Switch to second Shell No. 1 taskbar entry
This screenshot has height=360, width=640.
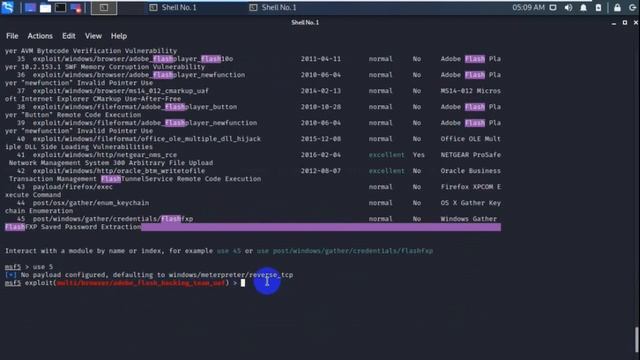(x=273, y=8)
